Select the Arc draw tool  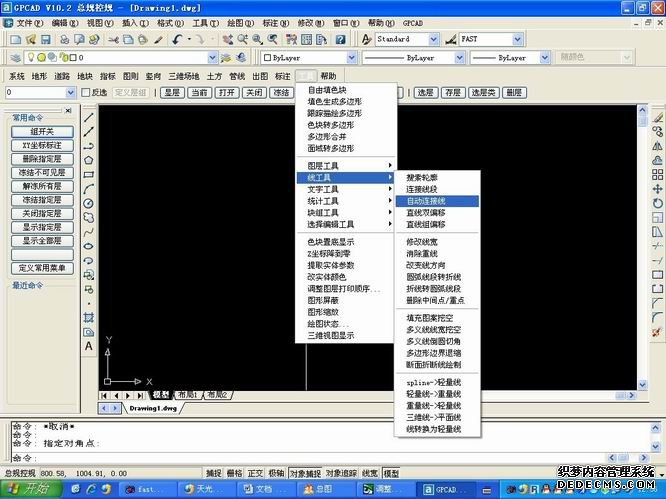click(x=88, y=189)
